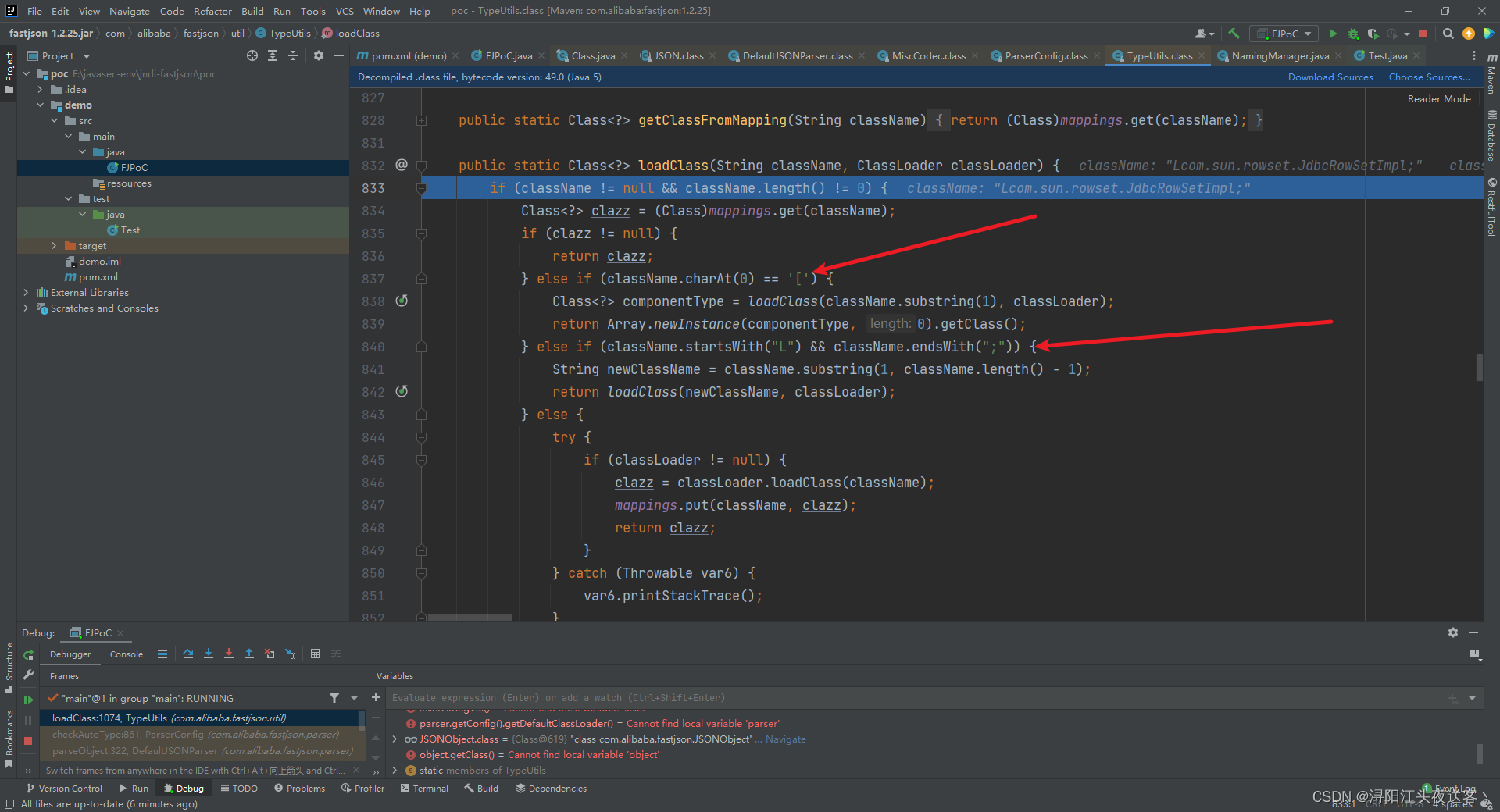1500x812 pixels.
Task: Open the Maven tool window
Action: coord(1491,75)
